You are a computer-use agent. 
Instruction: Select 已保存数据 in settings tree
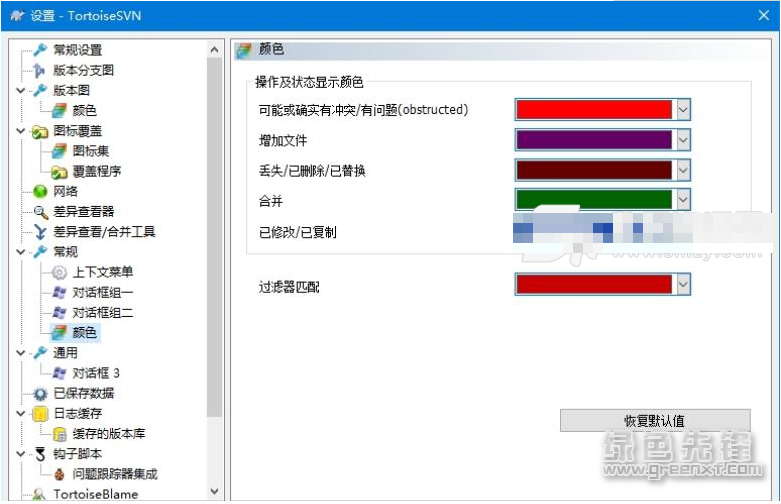[x=84, y=393]
